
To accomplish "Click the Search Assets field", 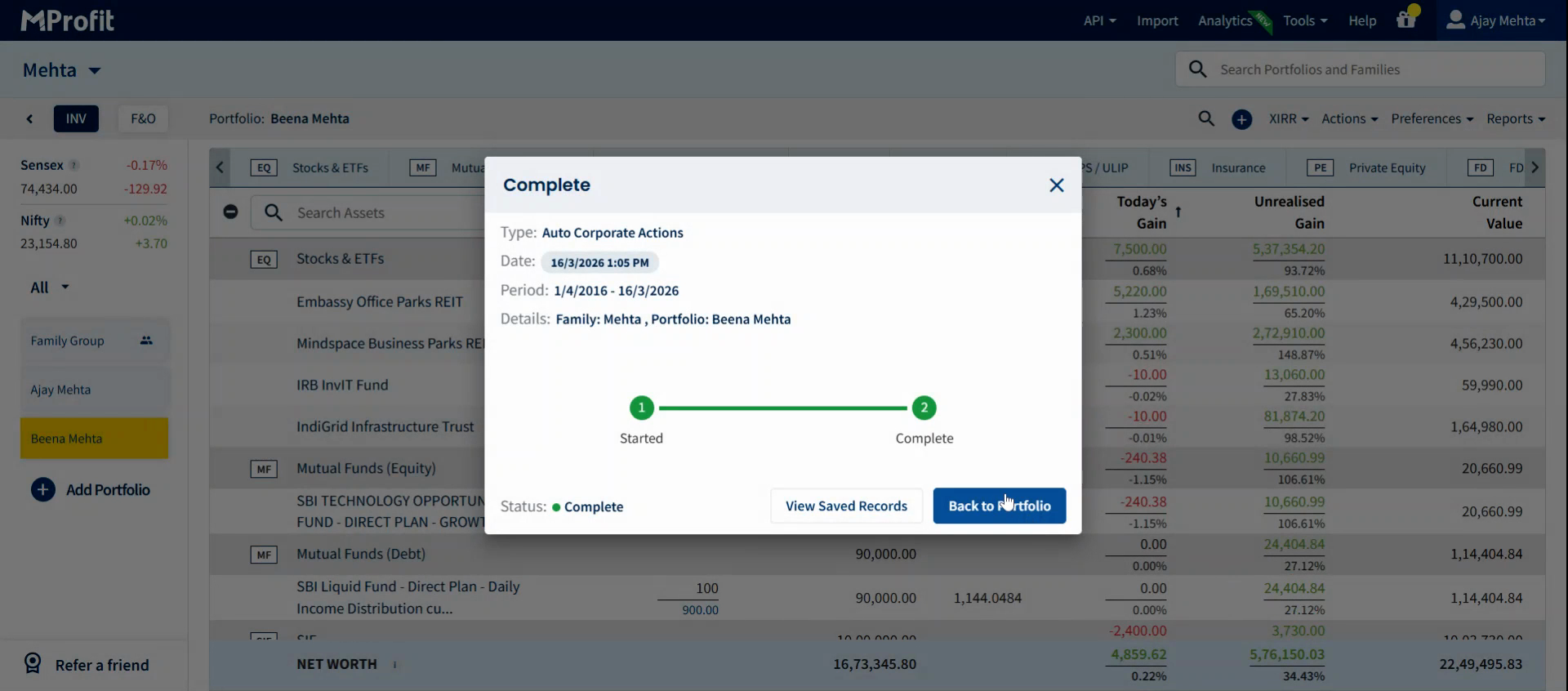I will pyautogui.click(x=367, y=212).
